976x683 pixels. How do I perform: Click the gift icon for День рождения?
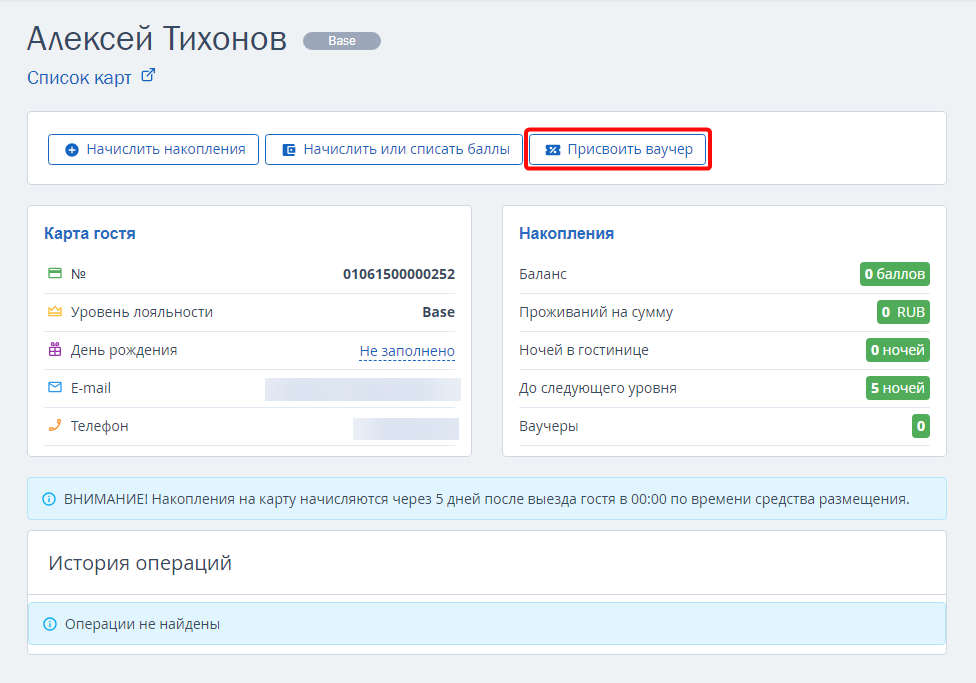(x=55, y=349)
